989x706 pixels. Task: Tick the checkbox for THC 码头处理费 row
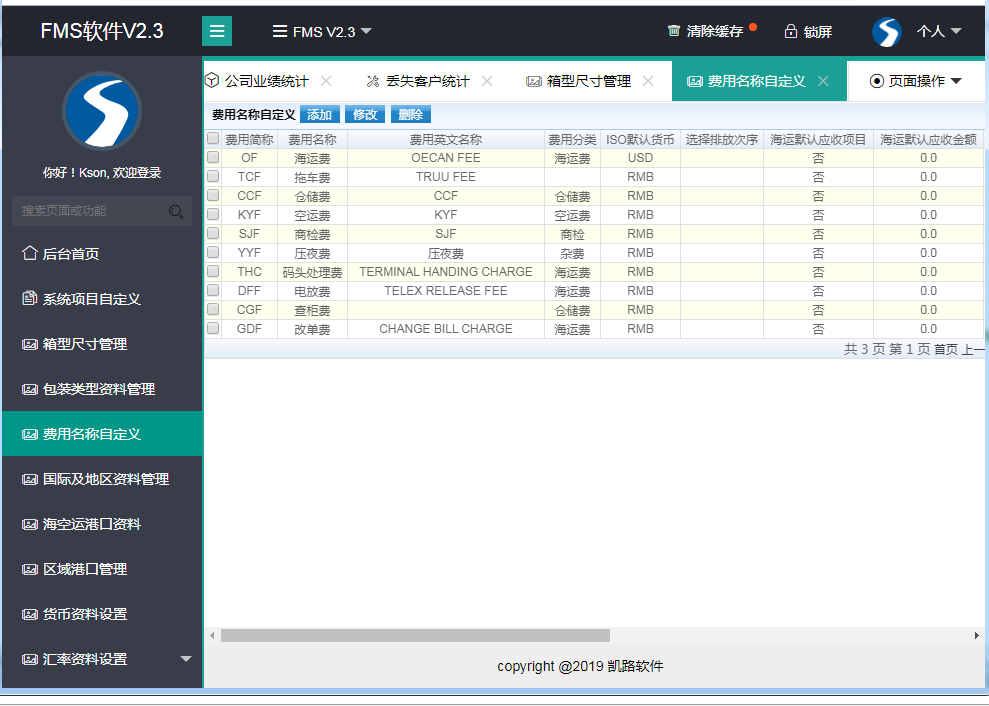coord(213,272)
